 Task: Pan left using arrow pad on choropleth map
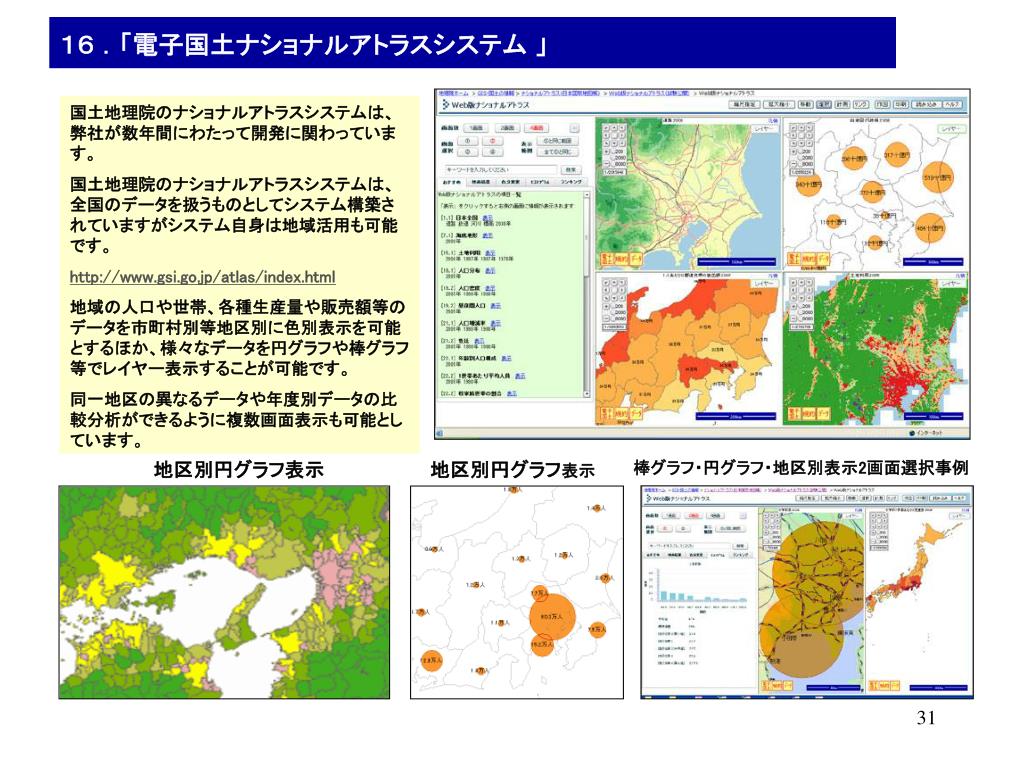coord(607,290)
